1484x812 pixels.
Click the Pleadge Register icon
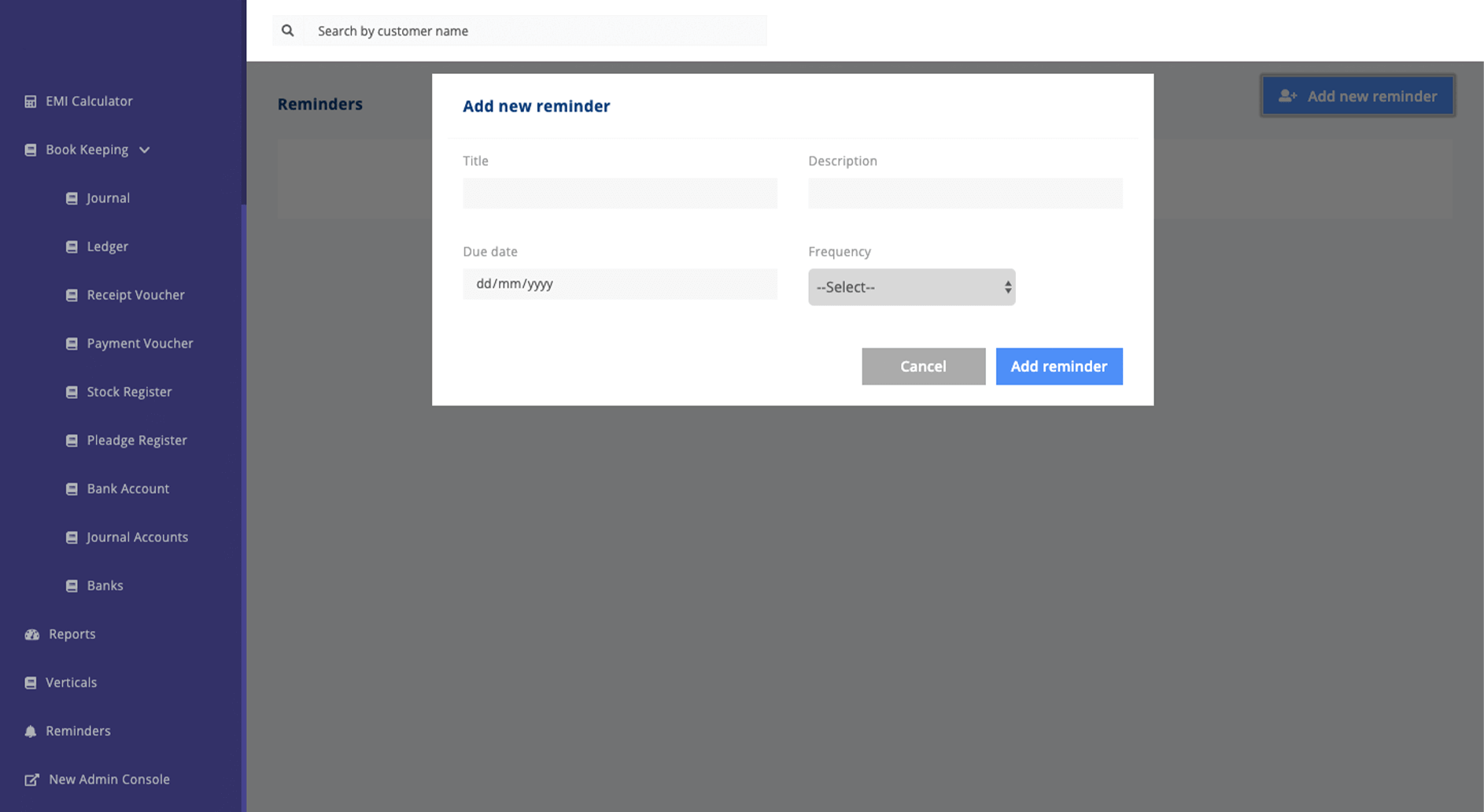pyautogui.click(x=72, y=441)
